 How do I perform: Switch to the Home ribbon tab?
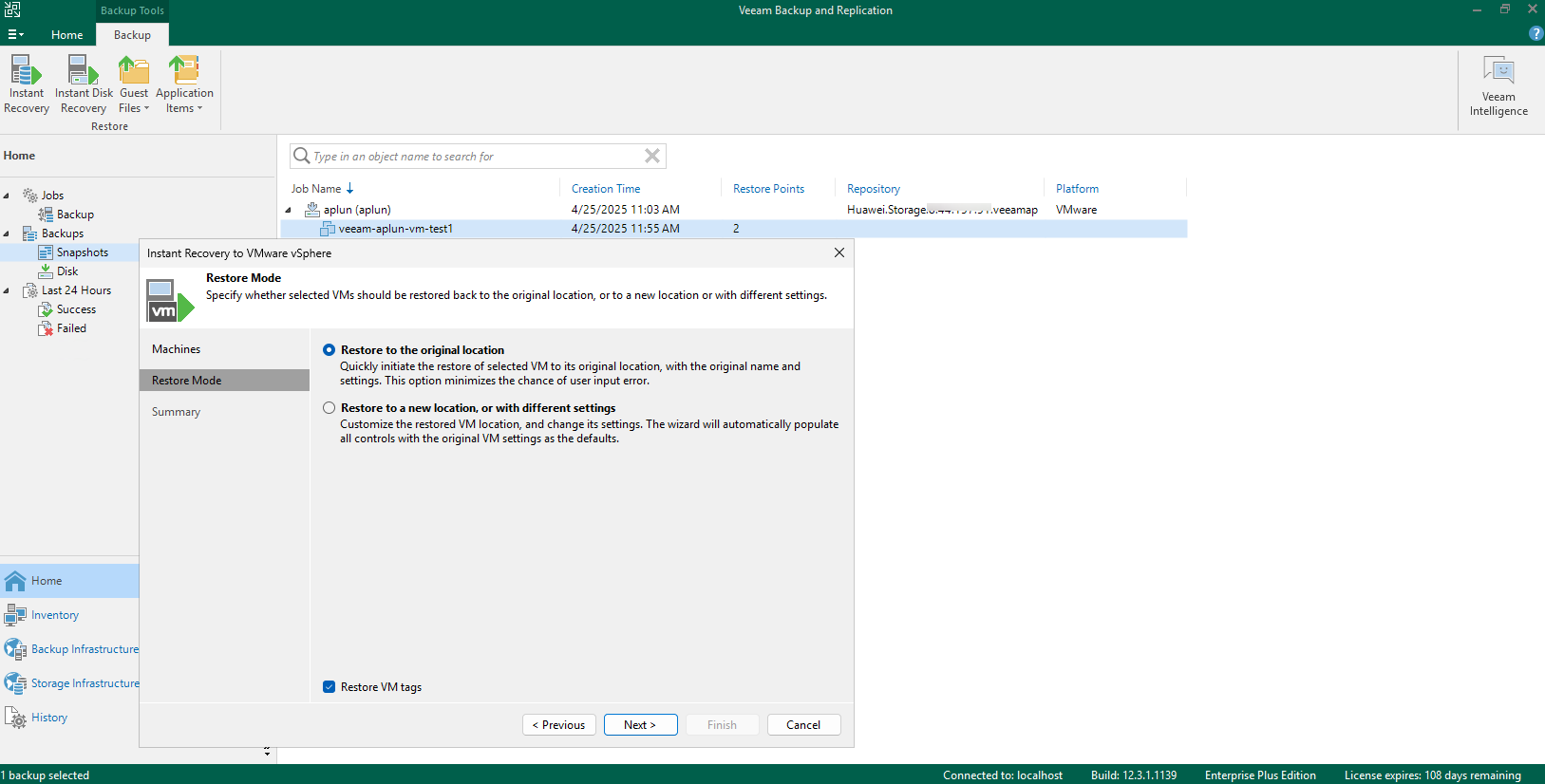[67, 35]
